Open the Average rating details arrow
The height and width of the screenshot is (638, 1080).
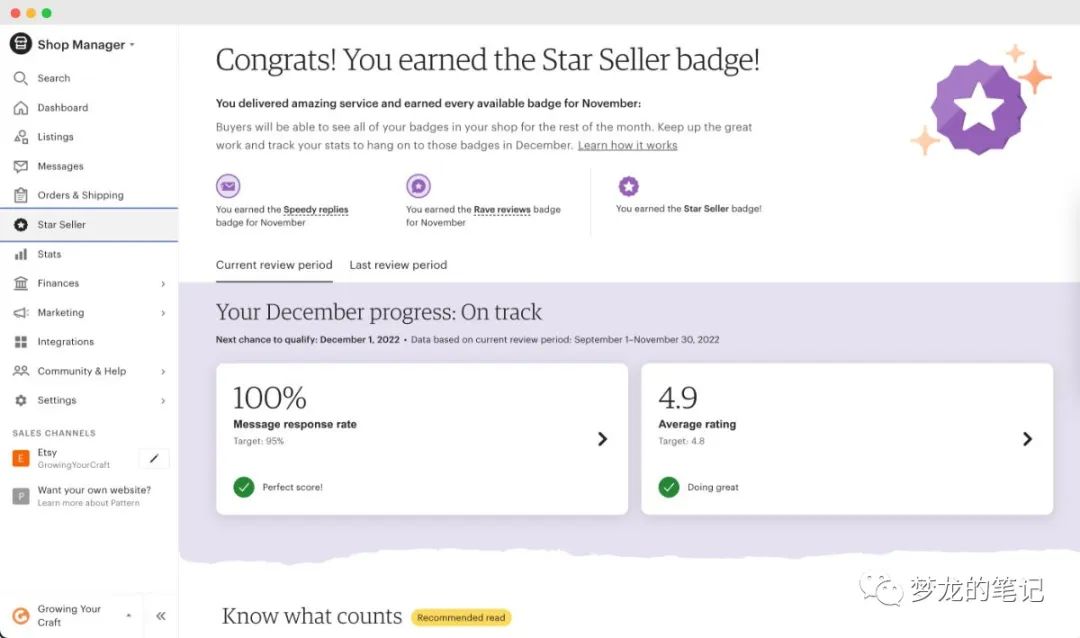[x=1027, y=438]
